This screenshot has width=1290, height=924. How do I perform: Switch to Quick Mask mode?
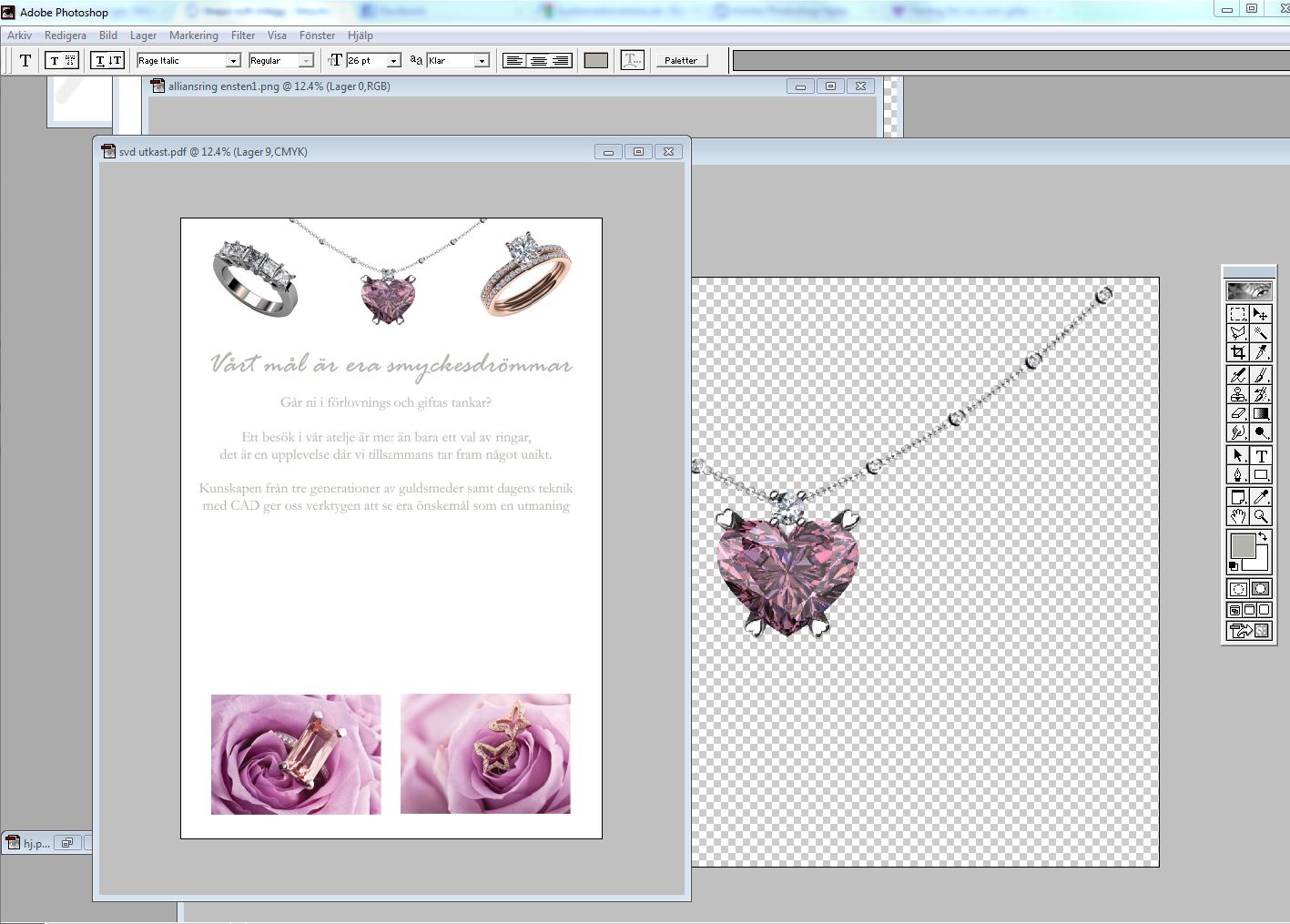1261,589
